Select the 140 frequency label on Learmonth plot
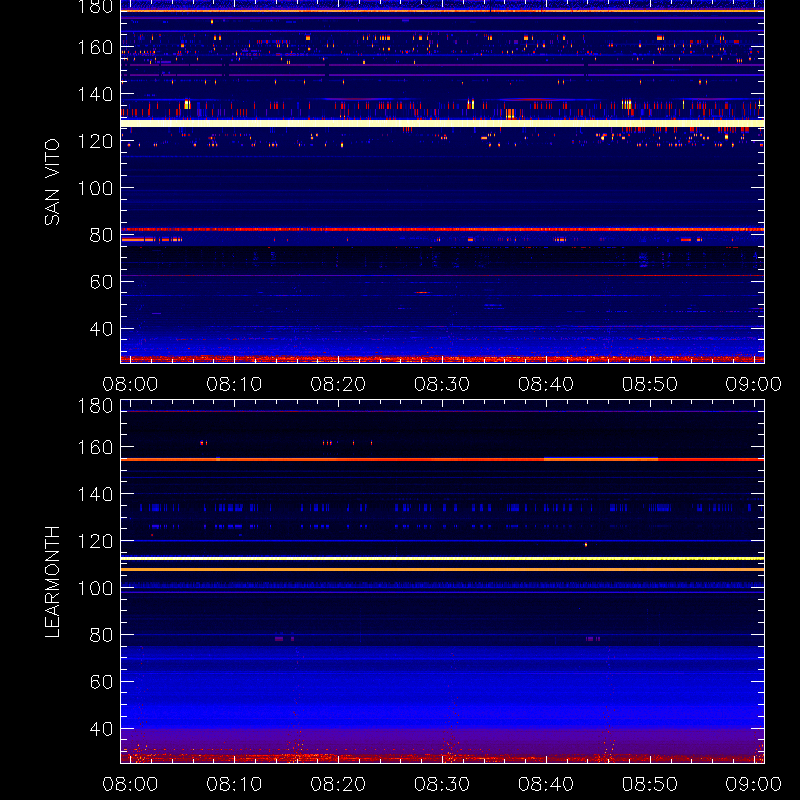 coord(95,494)
